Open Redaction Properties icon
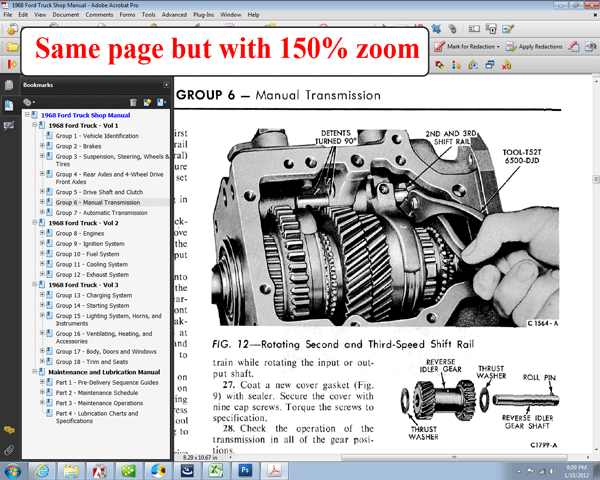The image size is (600, 480). point(573,47)
